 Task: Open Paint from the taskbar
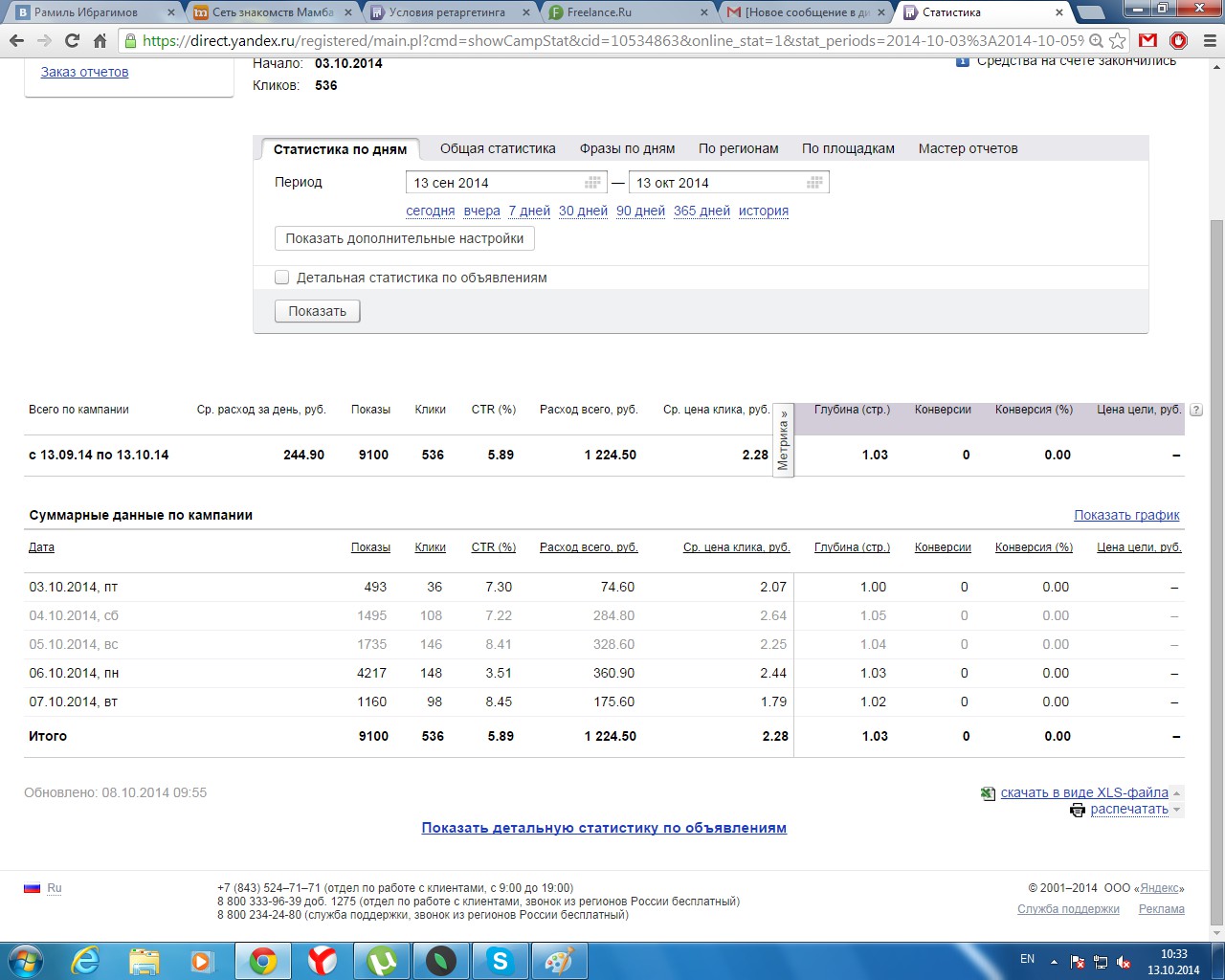click(558, 961)
